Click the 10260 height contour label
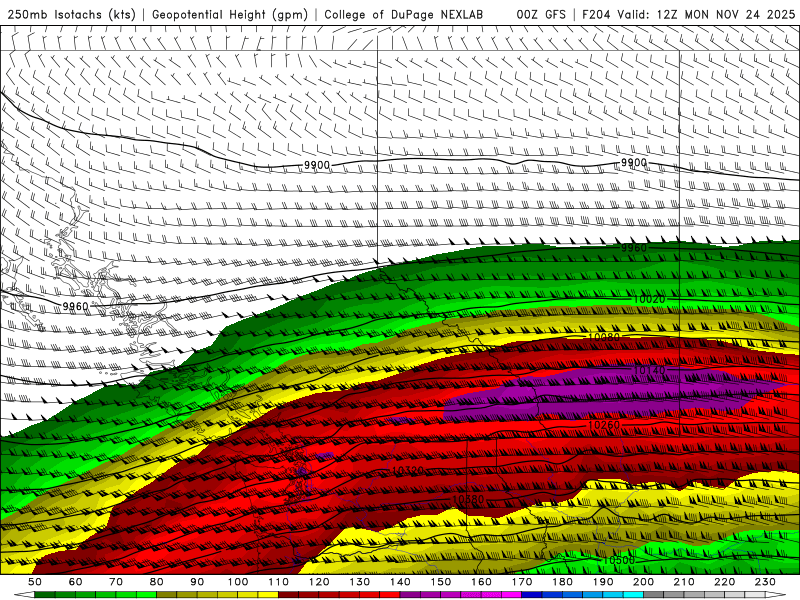 (604, 425)
